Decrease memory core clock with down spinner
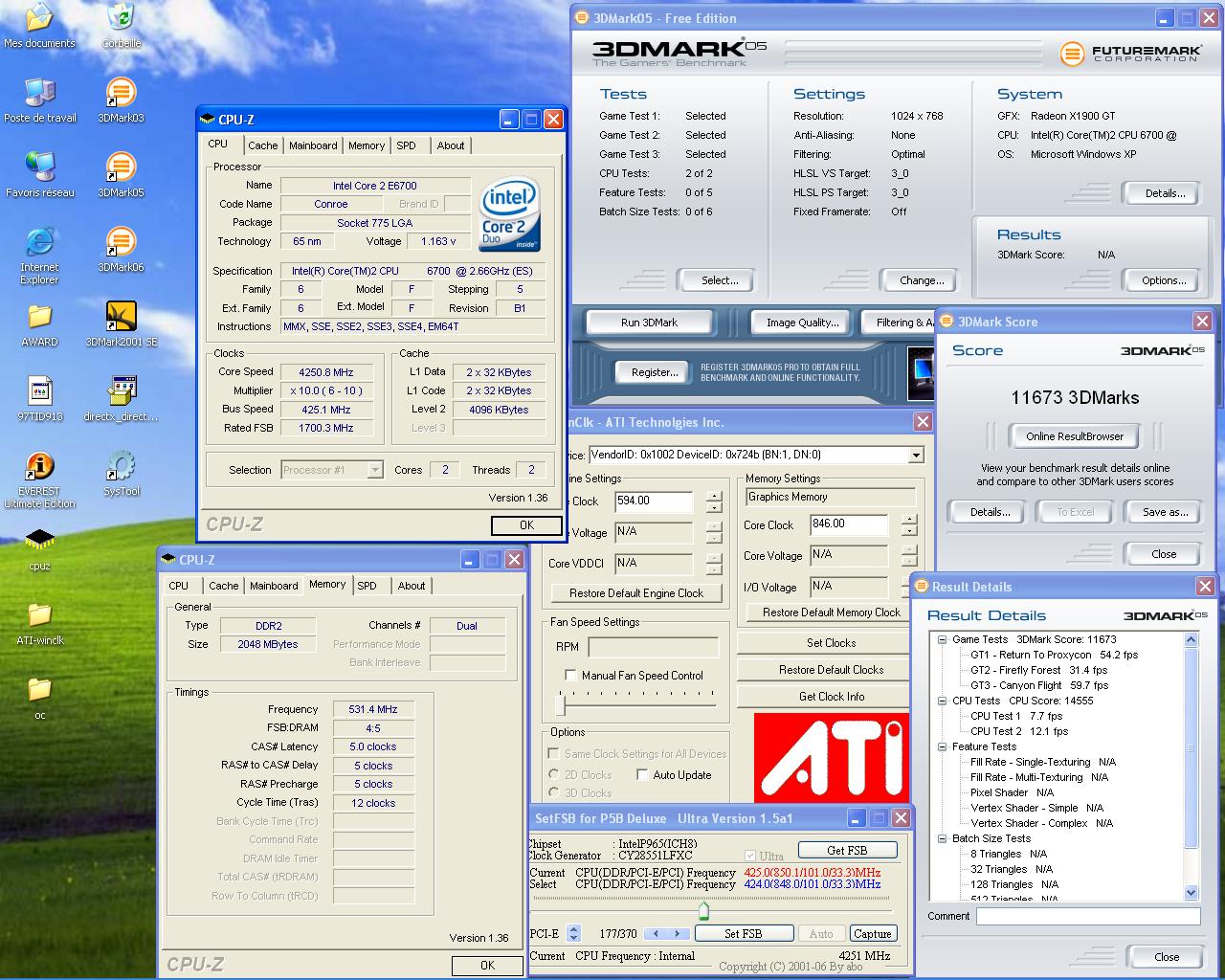The image size is (1225, 980). coord(909,531)
